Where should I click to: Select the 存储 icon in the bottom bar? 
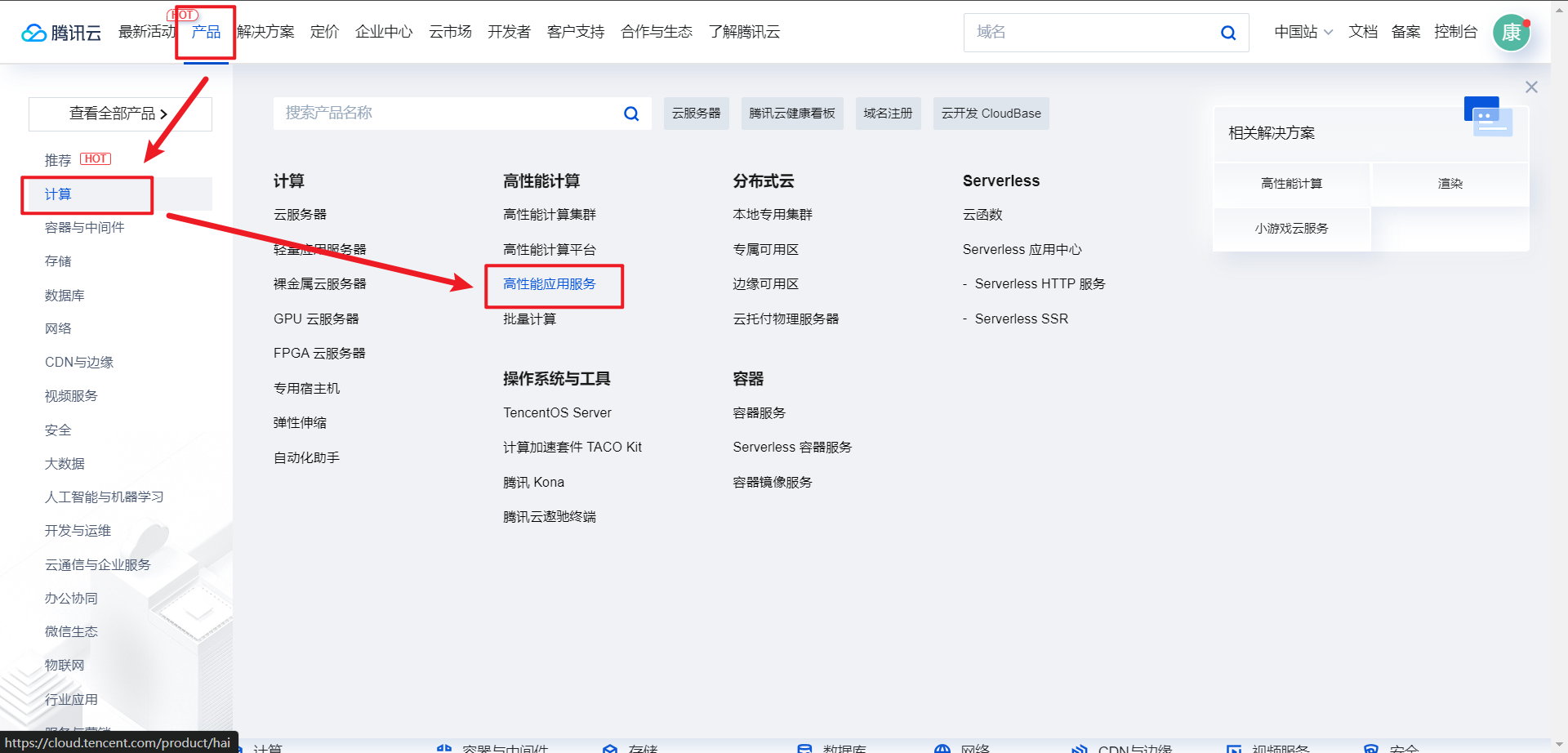coord(609,747)
